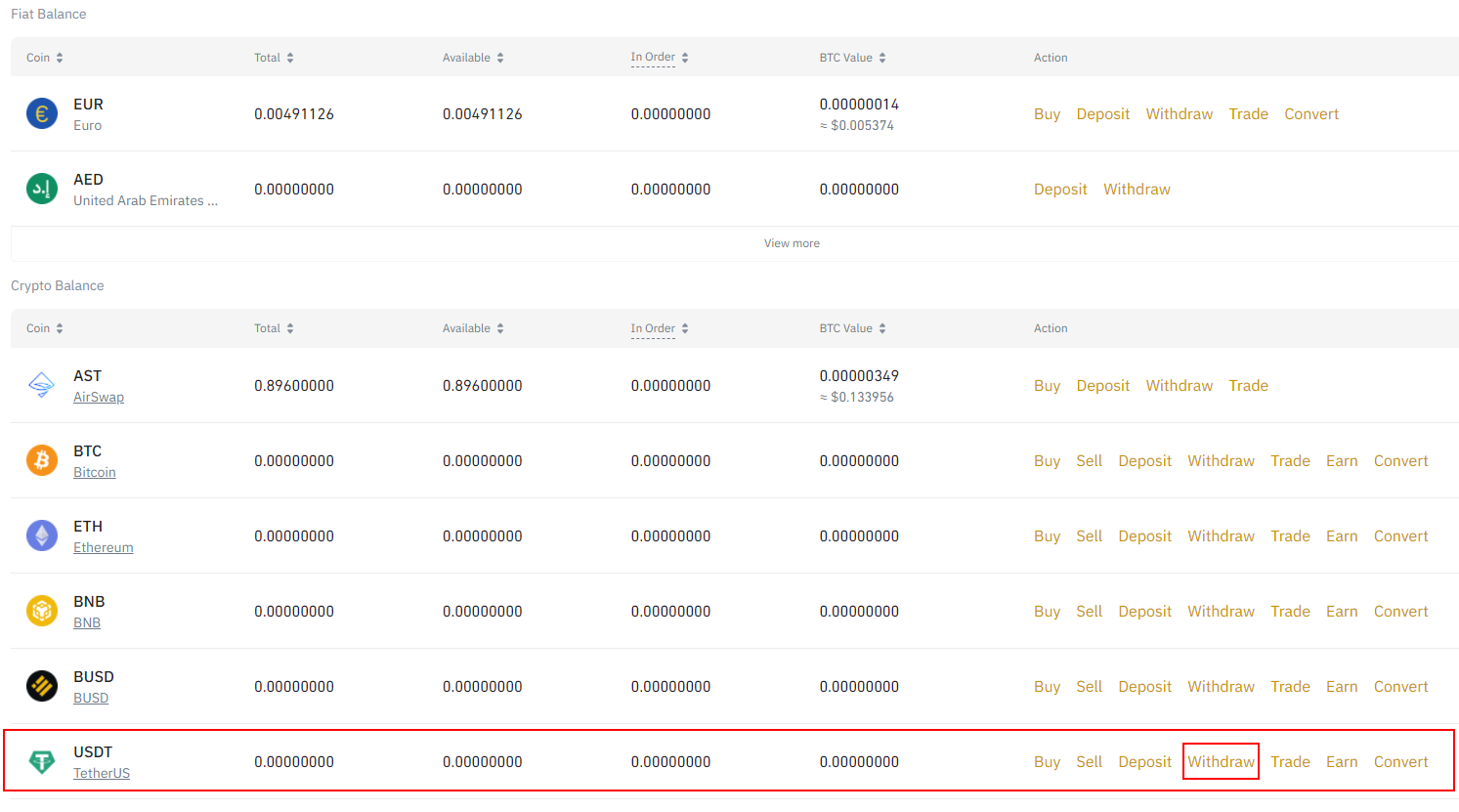Trade EUR balance
The width and height of the screenshot is (1459, 812).
click(1249, 114)
